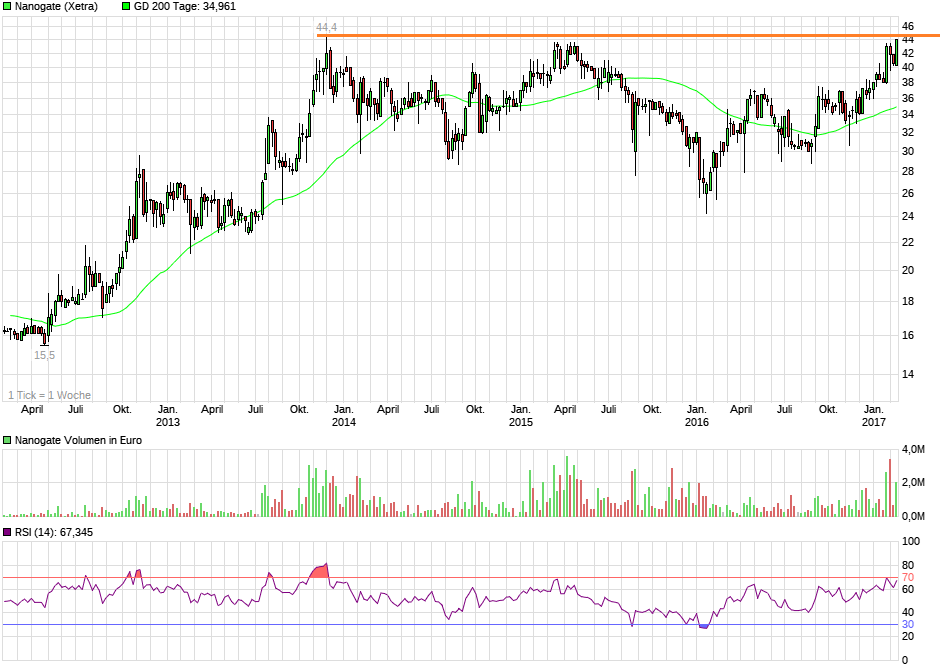Screen dimensions: 940x670
Task: Toggle the RSI (14) indicator visibility
Action: [7, 533]
